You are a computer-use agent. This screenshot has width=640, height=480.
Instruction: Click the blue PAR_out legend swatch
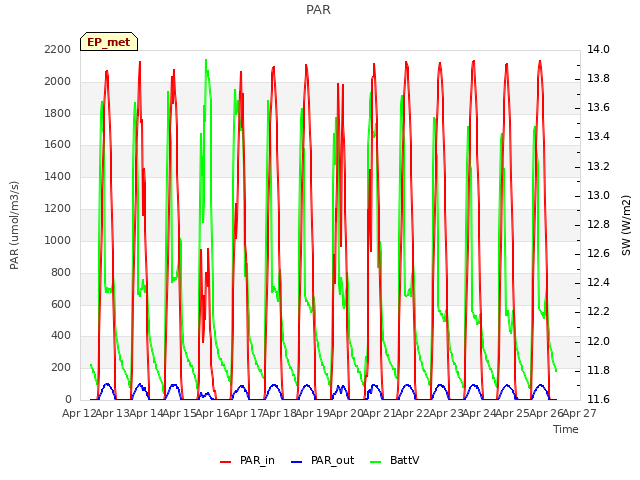tap(297, 461)
